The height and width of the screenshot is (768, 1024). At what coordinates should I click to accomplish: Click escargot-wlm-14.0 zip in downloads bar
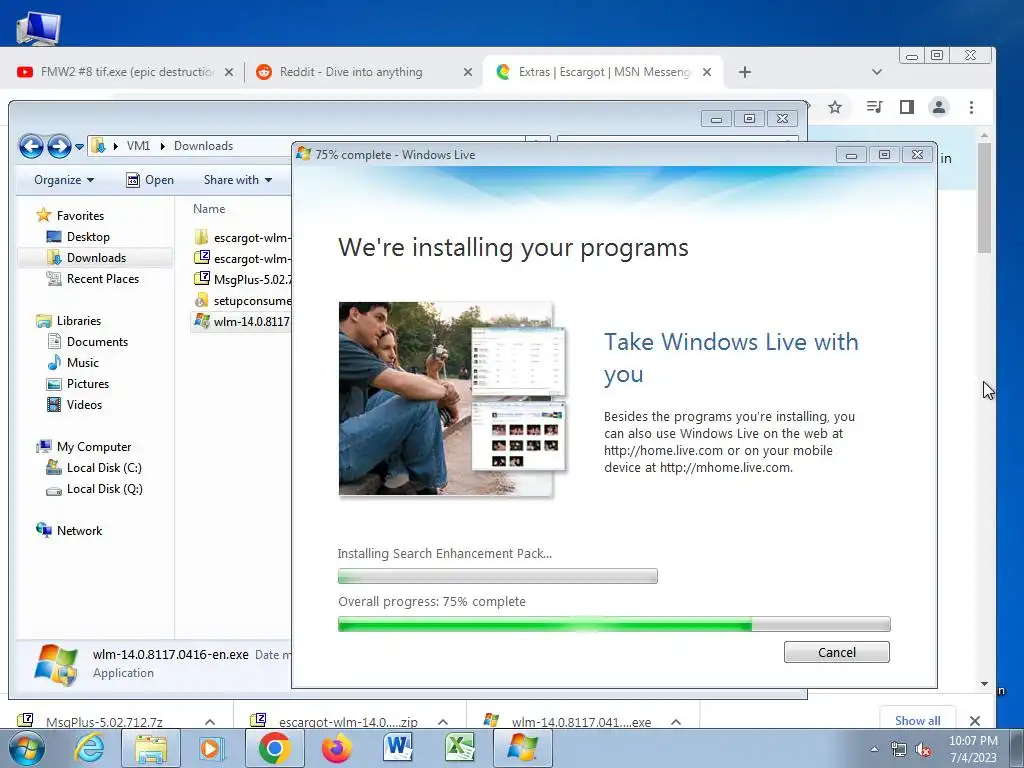coord(348,722)
